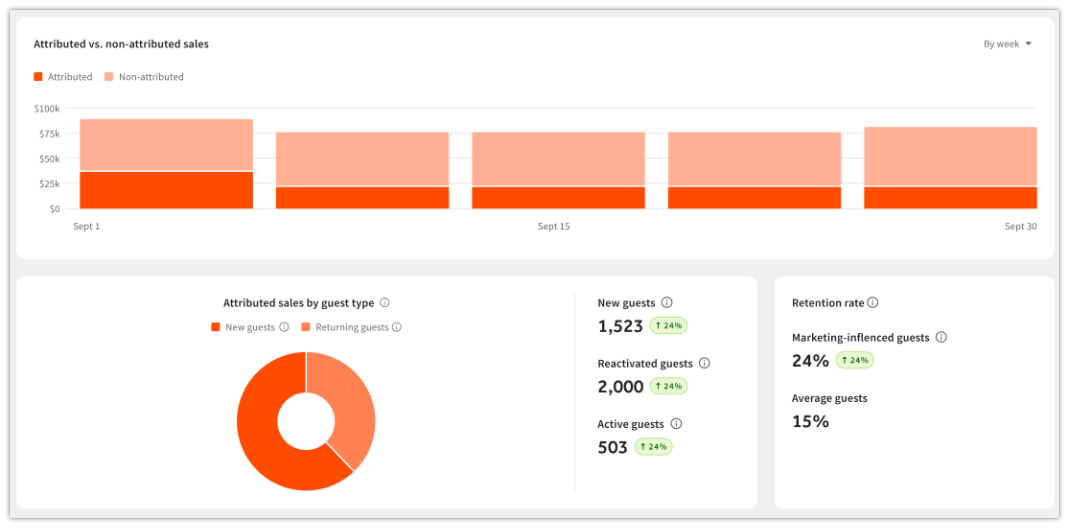Toggle the Non-attributed legend swatch
Viewport: 1067px width, 528px height.
pos(109,77)
